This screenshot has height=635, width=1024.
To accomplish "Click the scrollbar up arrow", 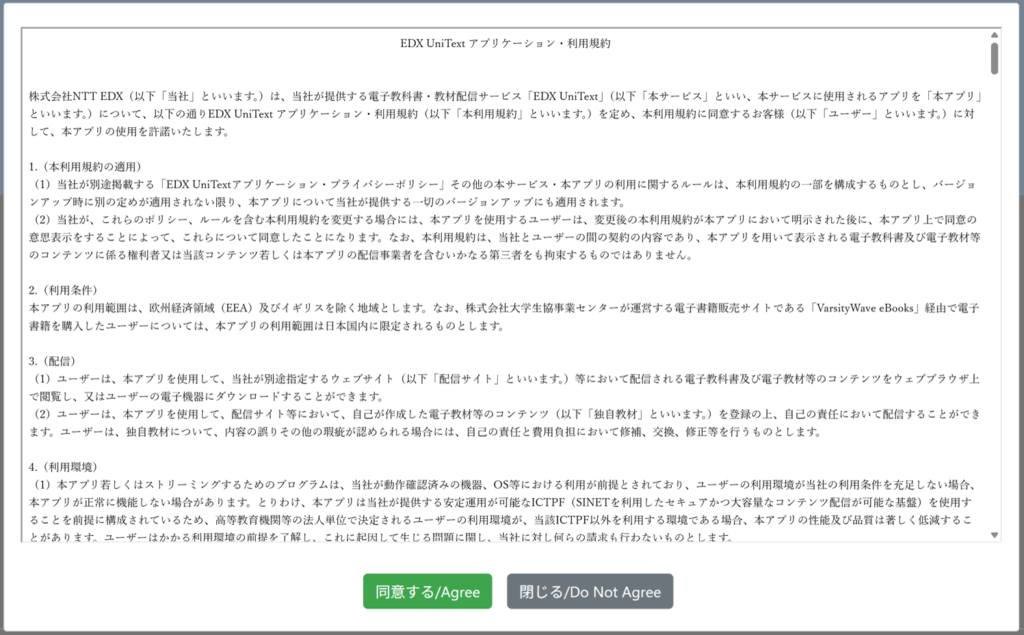I will (994, 33).
